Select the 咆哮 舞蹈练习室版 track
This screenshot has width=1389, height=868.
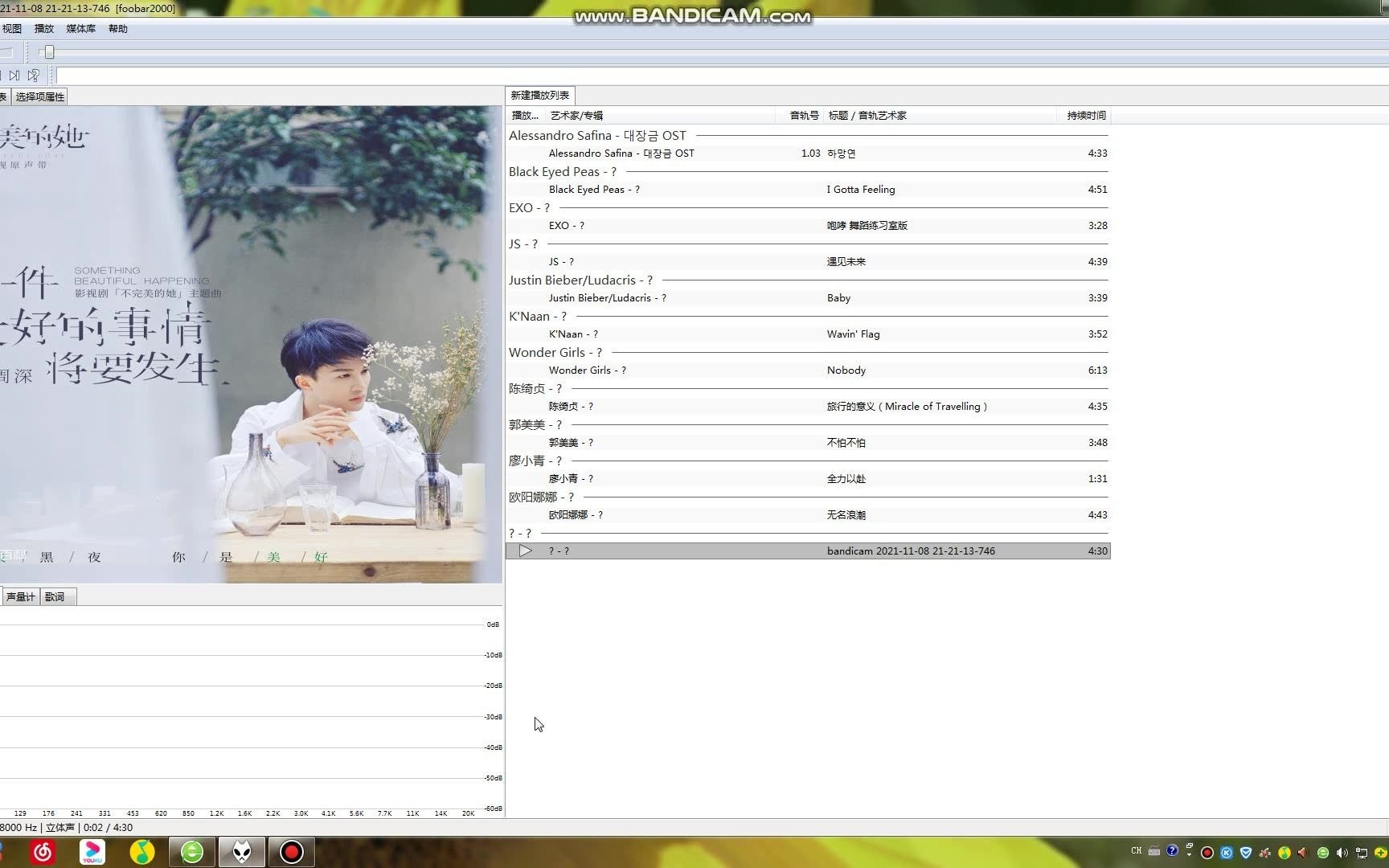(808, 225)
